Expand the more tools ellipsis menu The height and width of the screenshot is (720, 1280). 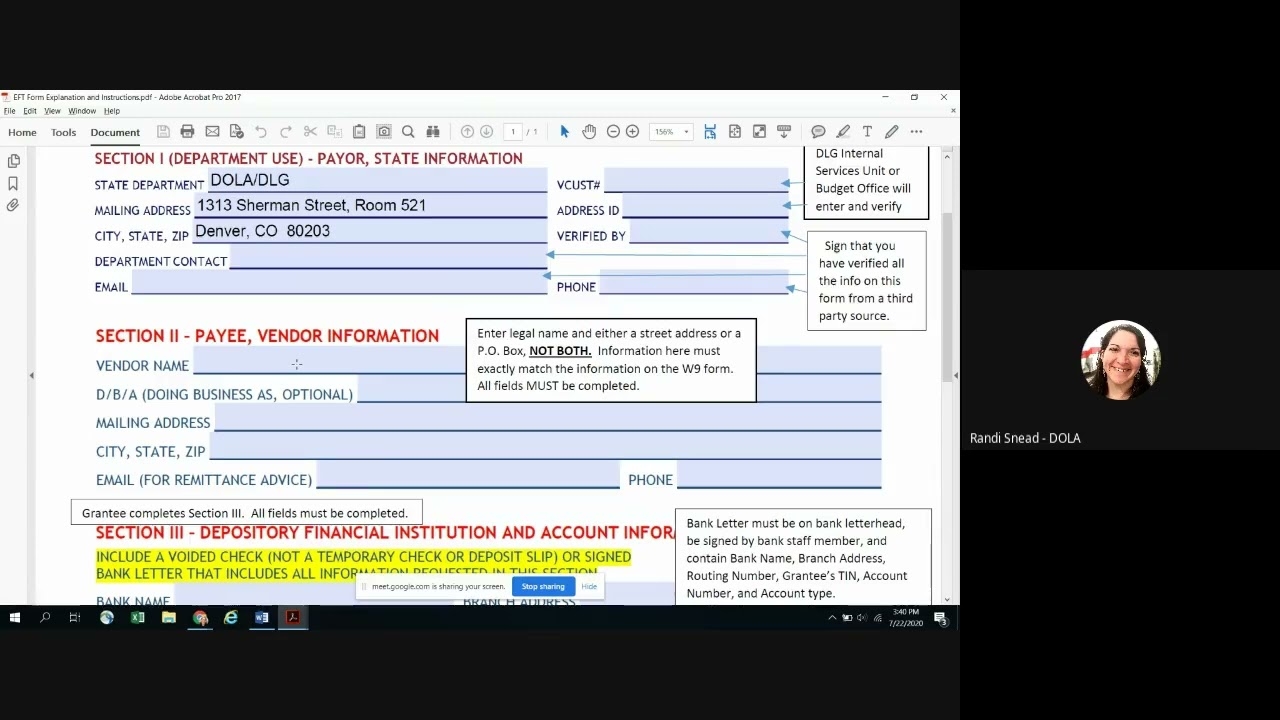tap(916, 132)
